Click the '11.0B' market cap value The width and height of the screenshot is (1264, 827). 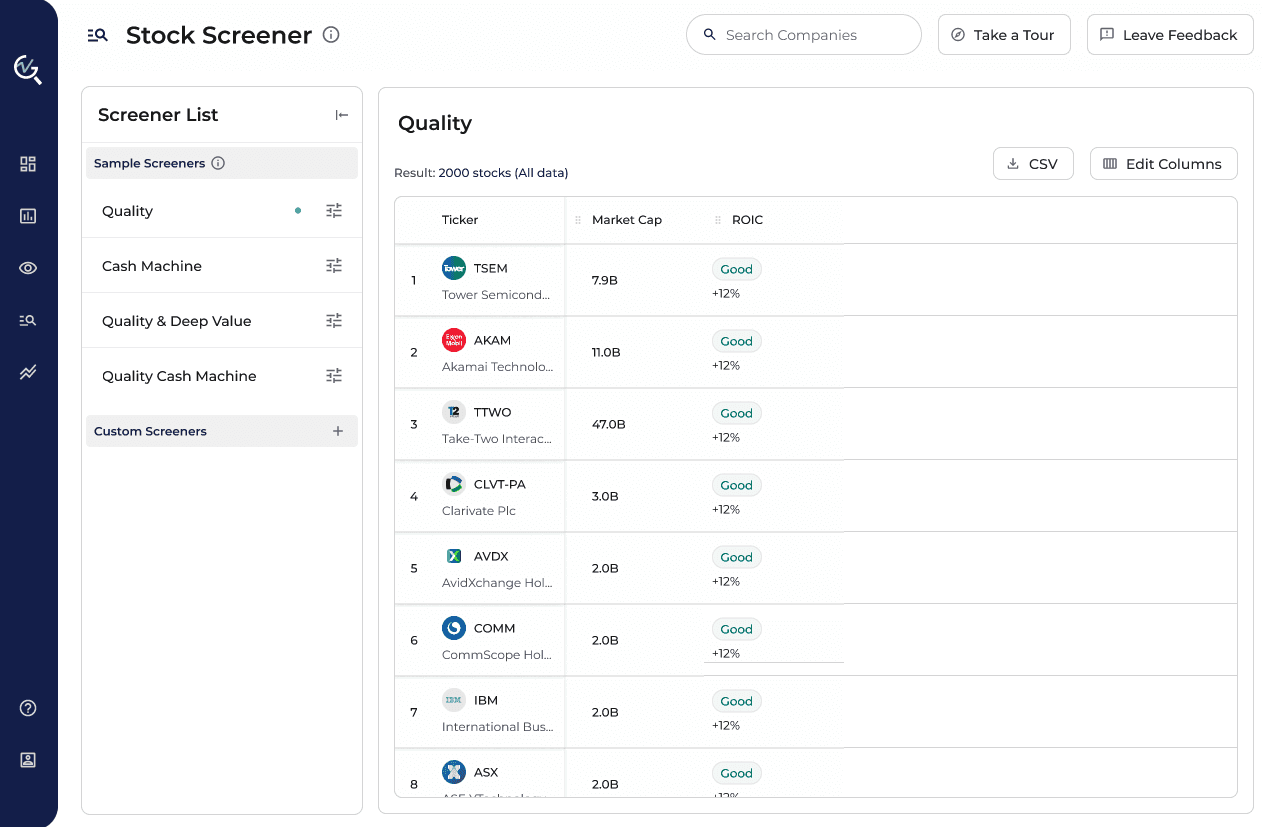coord(606,352)
